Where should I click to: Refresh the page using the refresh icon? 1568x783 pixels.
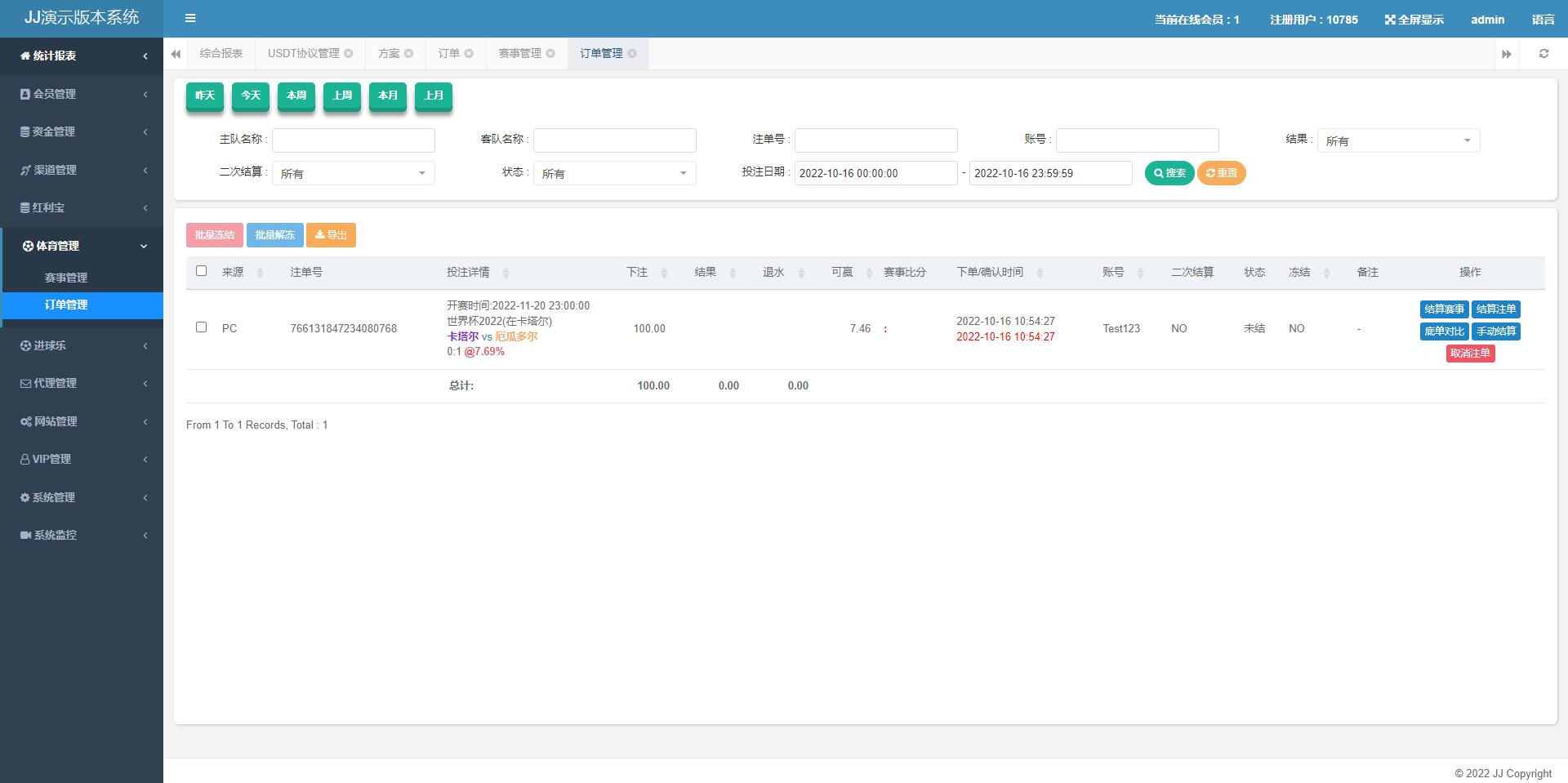1543,53
